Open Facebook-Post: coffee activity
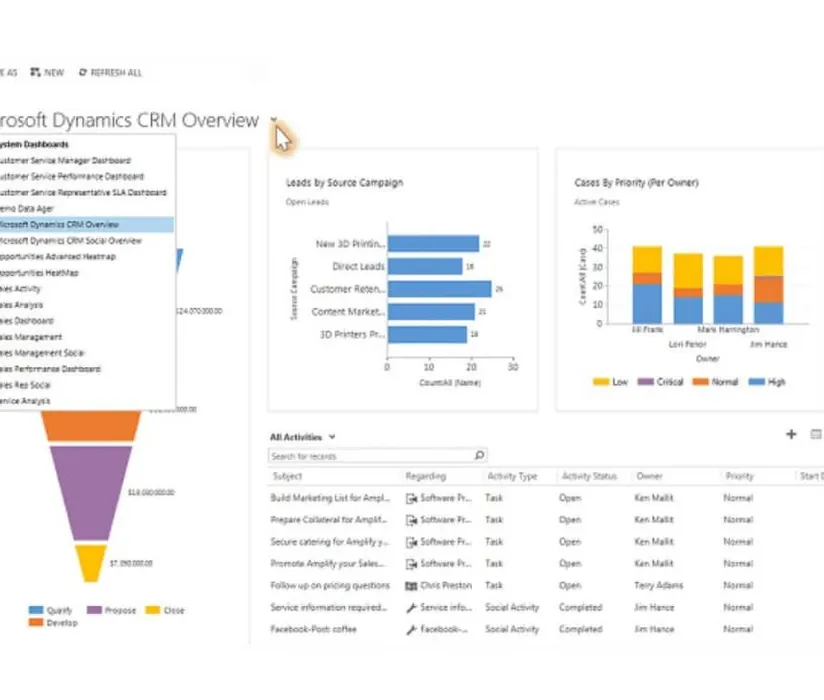824x700 pixels. [x=313, y=629]
